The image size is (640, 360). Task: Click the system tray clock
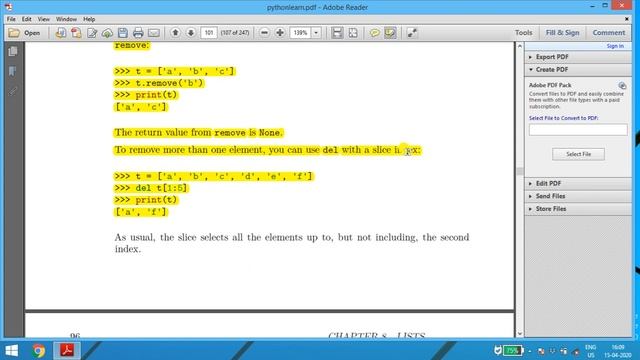(618, 351)
